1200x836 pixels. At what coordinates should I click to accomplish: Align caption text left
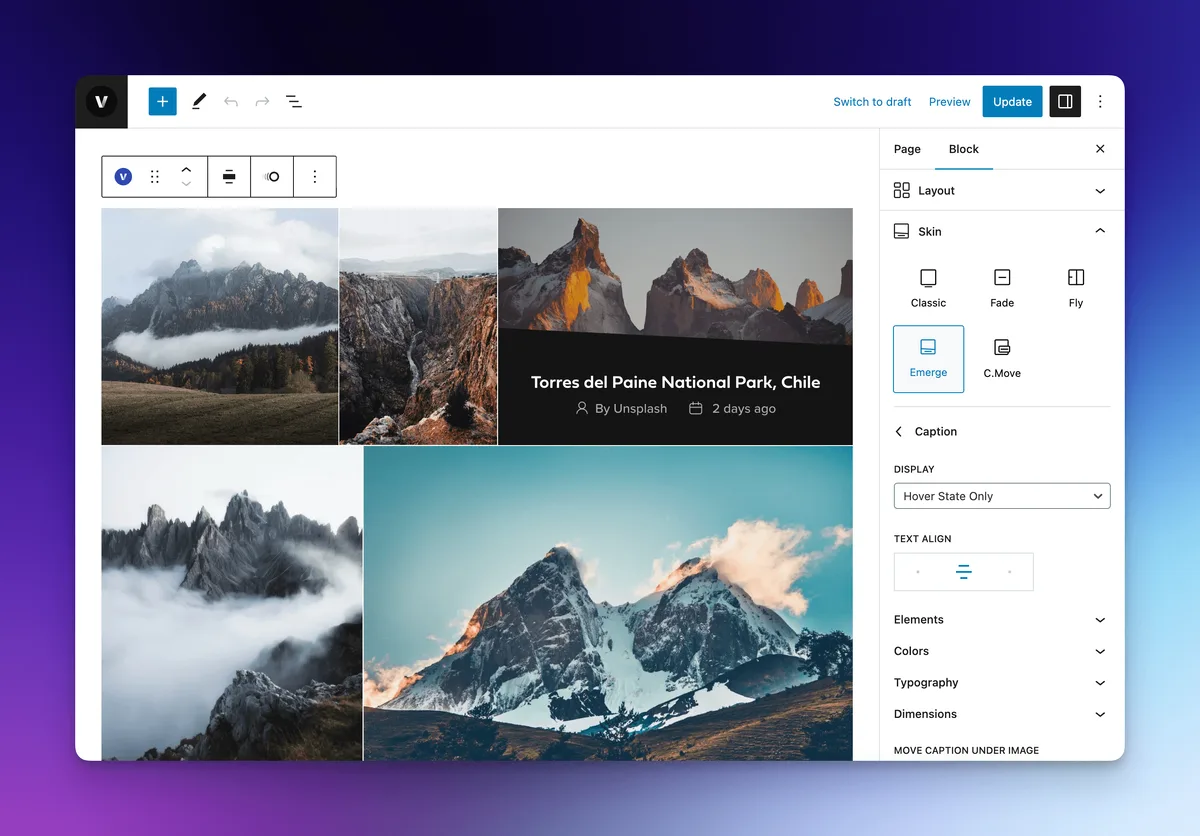tap(918, 572)
